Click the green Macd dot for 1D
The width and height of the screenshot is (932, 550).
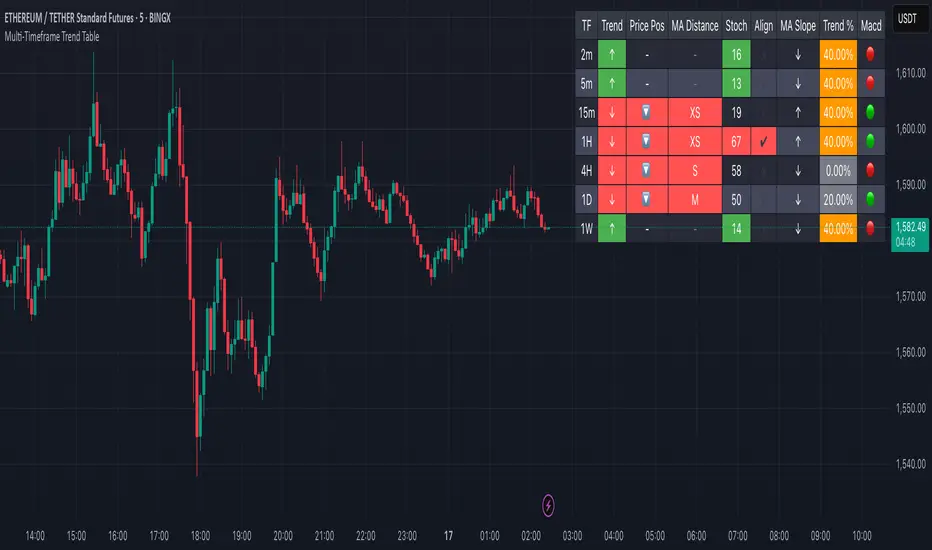point(871,199)
